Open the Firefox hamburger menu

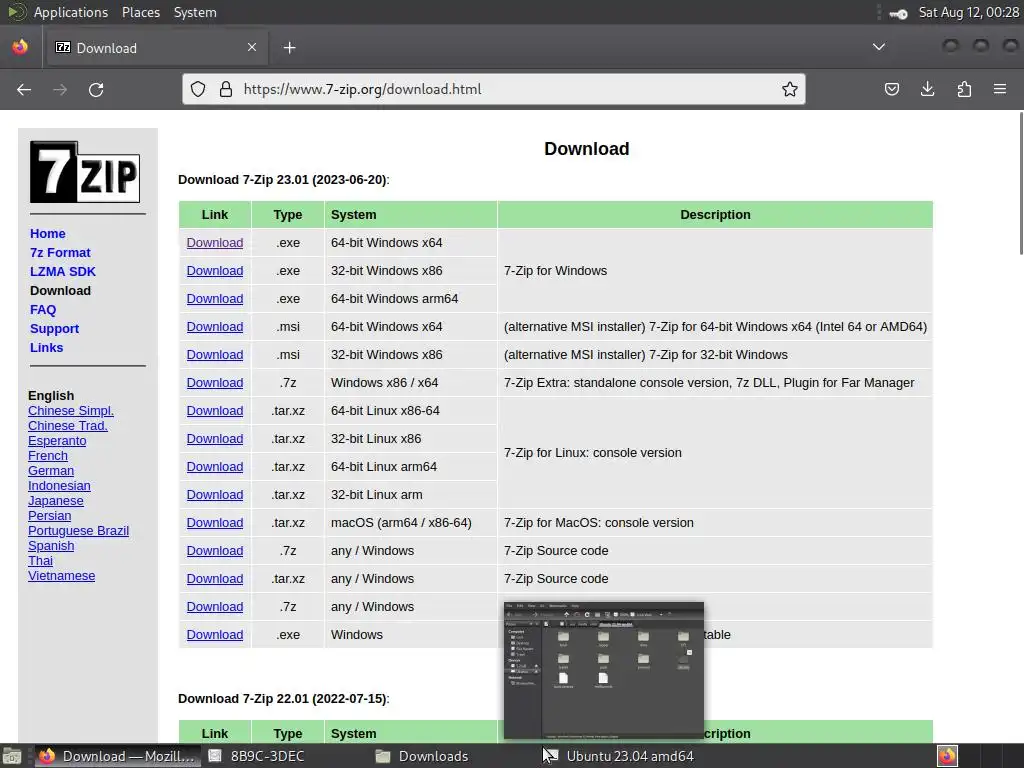click(1000, 89)
